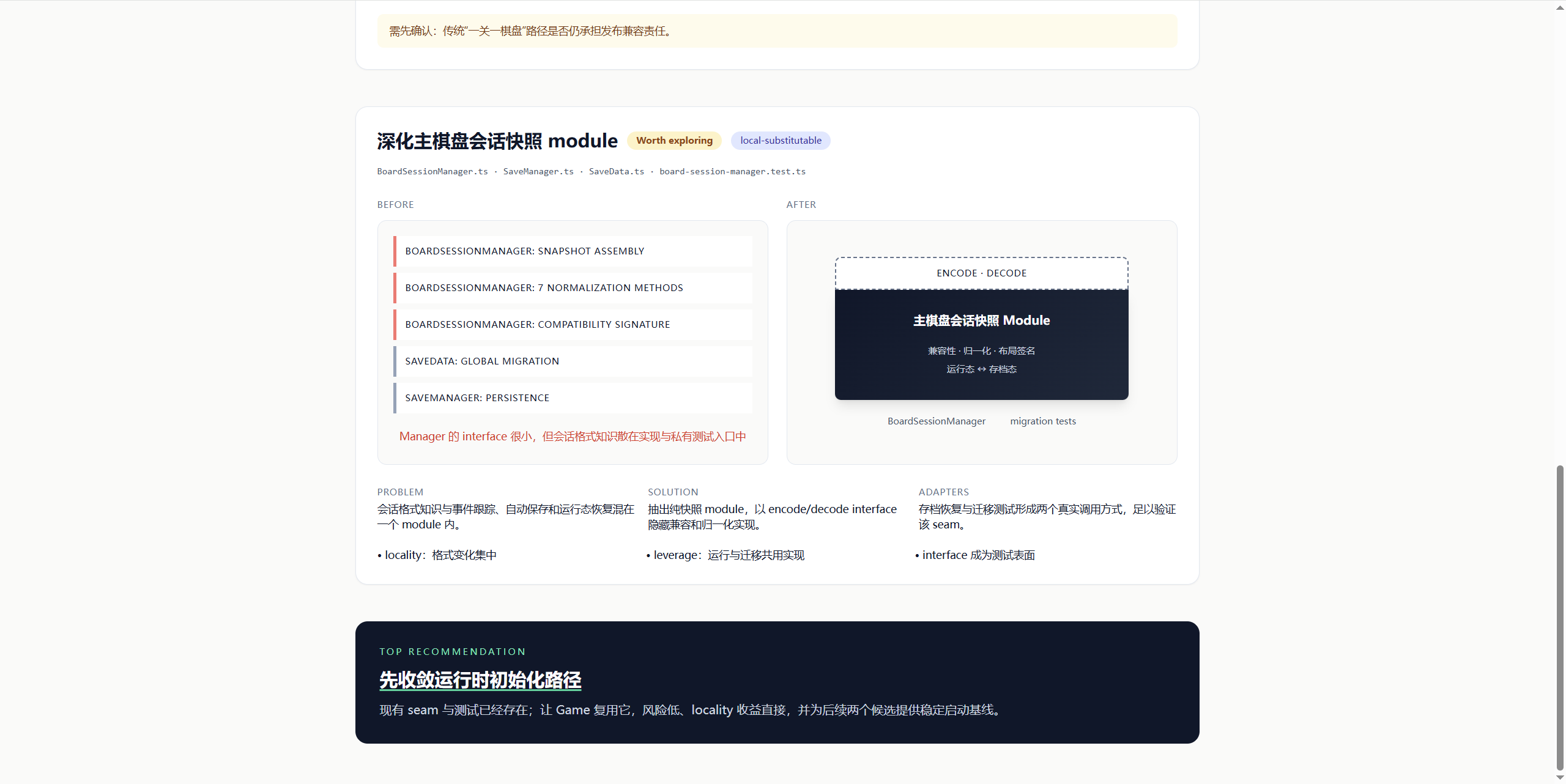The image size is (1566, 784).
Task: Click the BoardSessionManager label under the diagram
Action: tap(937, 421)
